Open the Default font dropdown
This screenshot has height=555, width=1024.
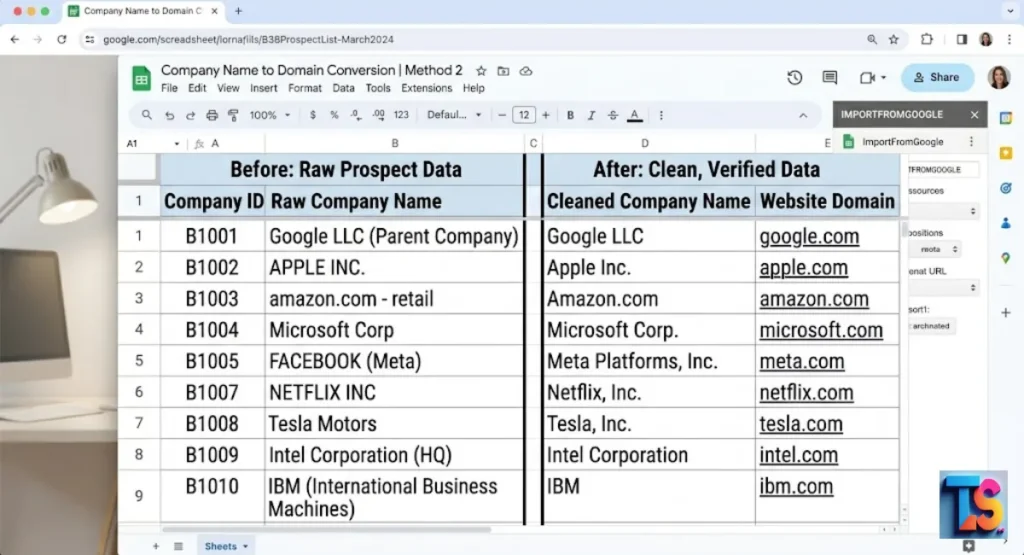[454, 115]
